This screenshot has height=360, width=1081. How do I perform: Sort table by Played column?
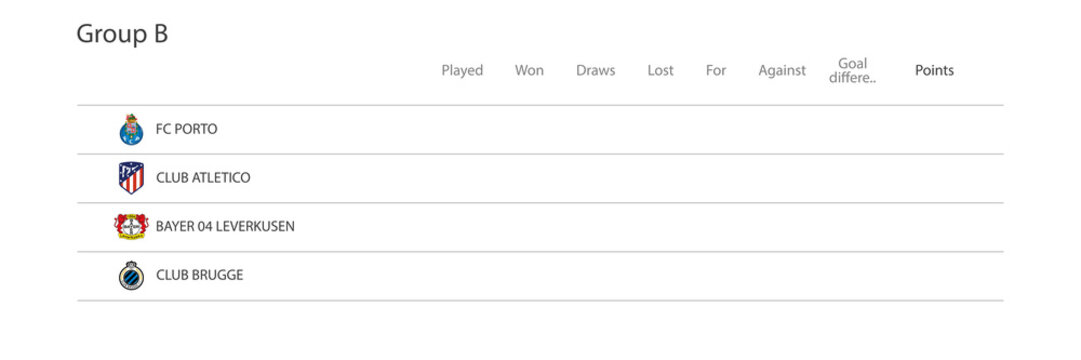tap(462, 71)
